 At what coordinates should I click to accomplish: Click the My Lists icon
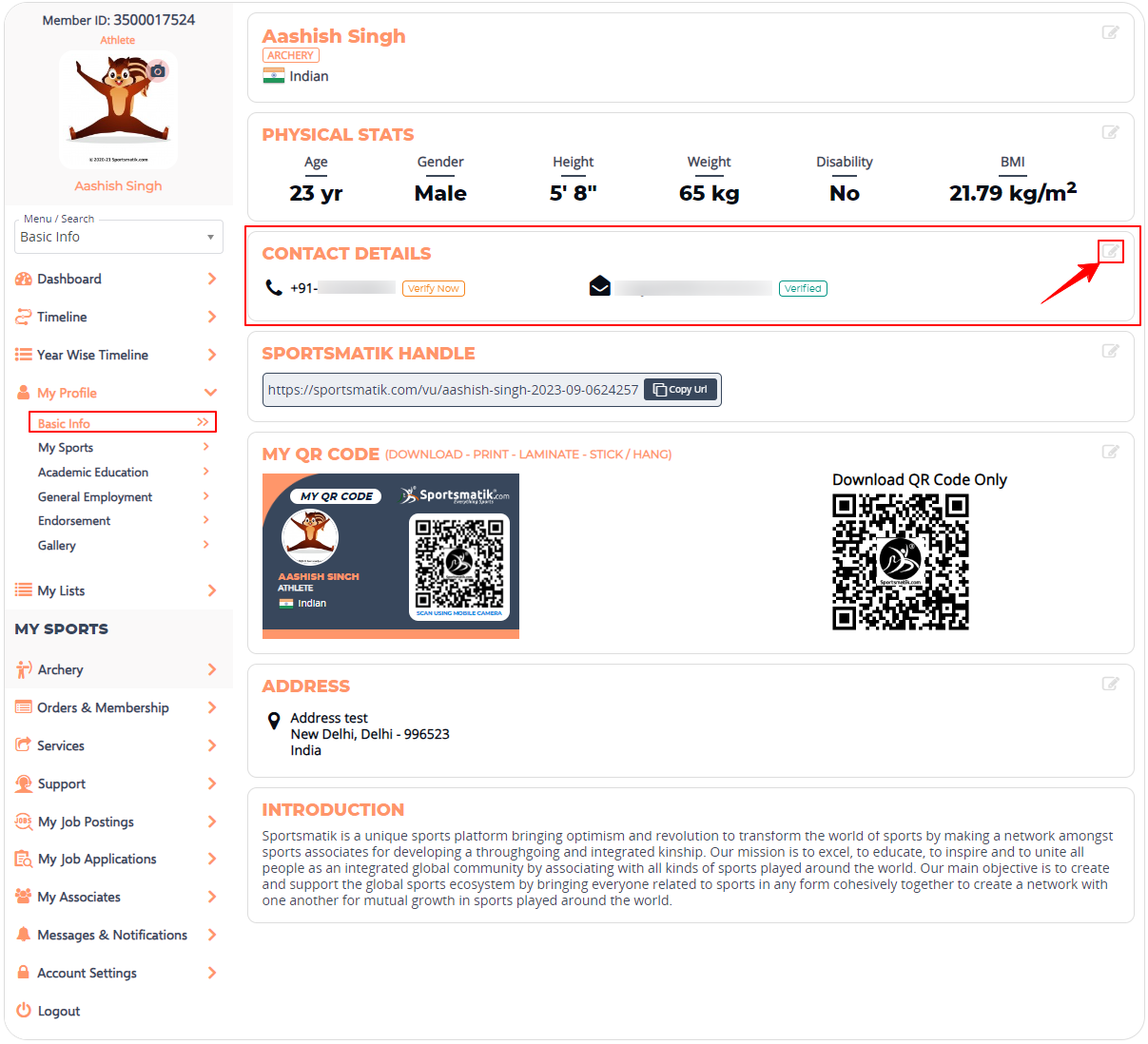tap(24, 590)
